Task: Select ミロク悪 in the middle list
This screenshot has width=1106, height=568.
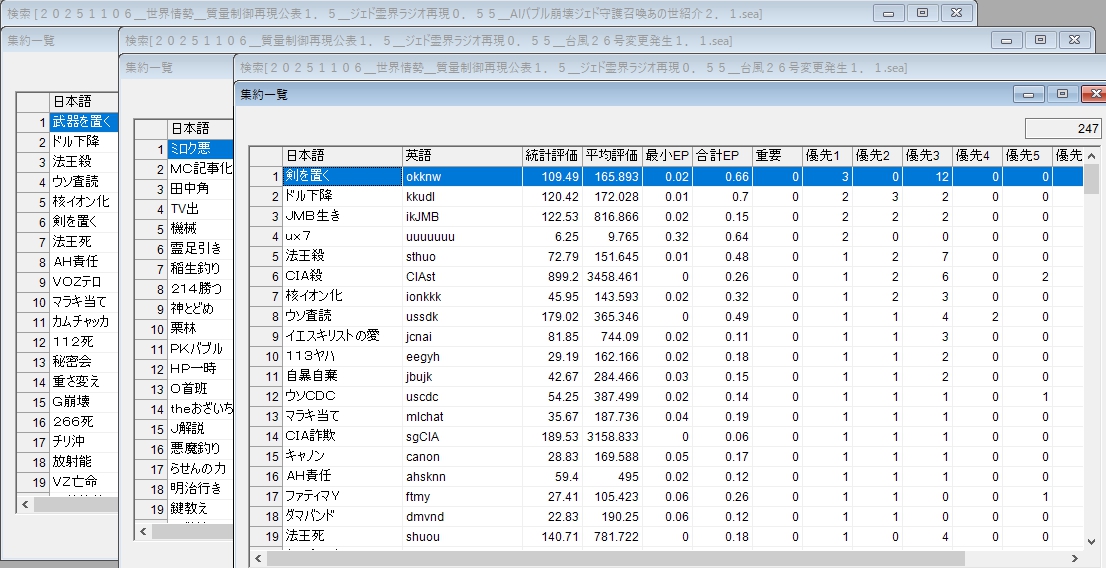Action: click(x=198, y=149)
